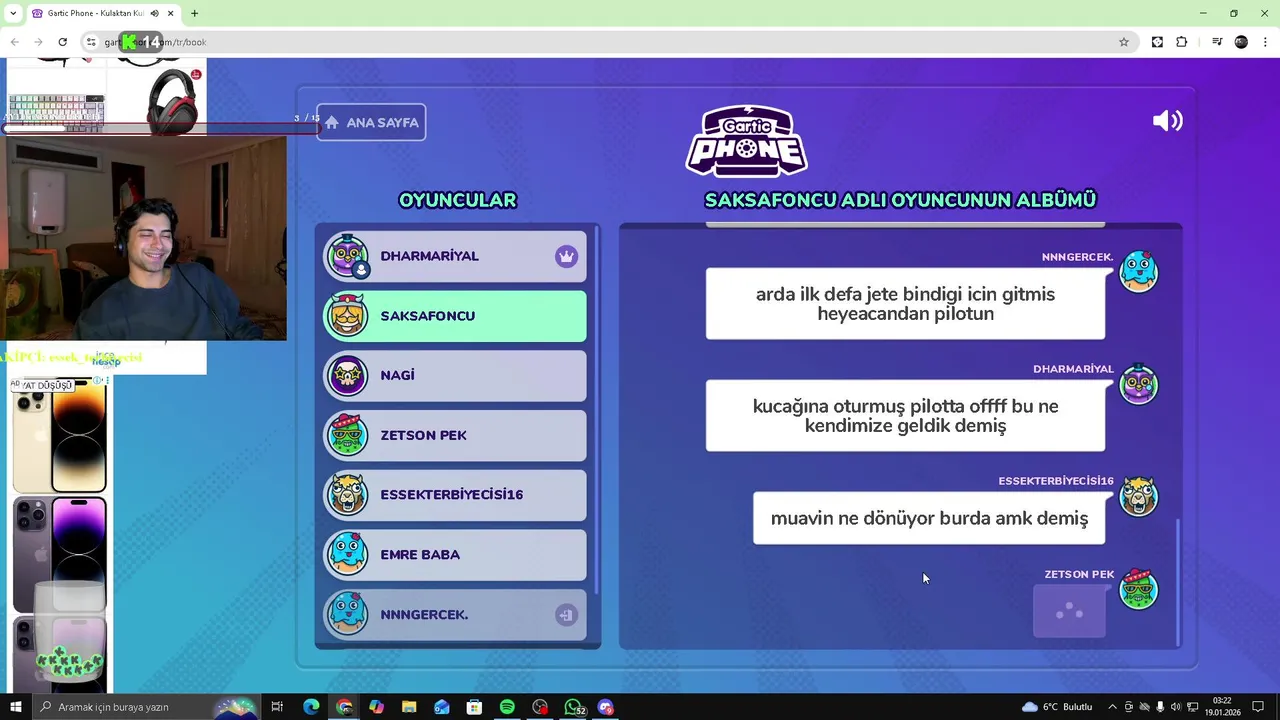
Task: Open the browser tab search dropdown
Action: coord(13,13)
